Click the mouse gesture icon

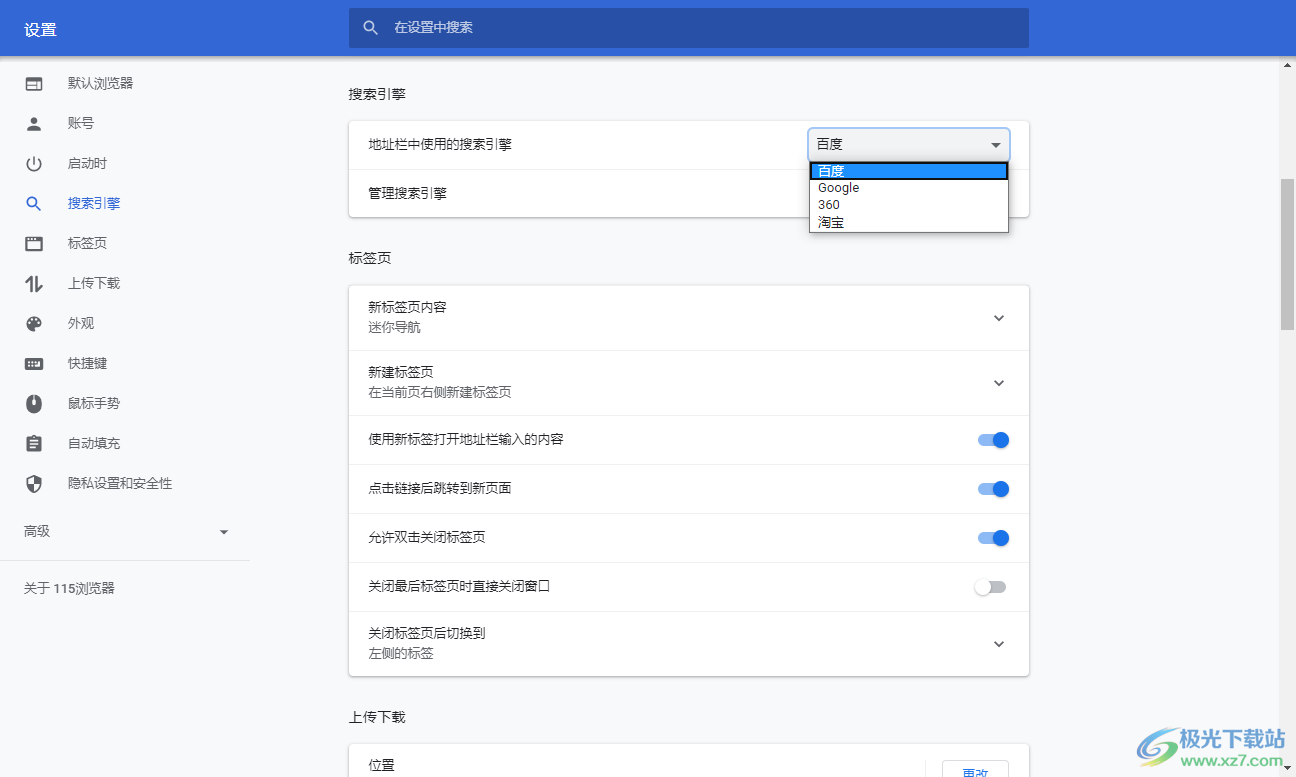point(34,404)
